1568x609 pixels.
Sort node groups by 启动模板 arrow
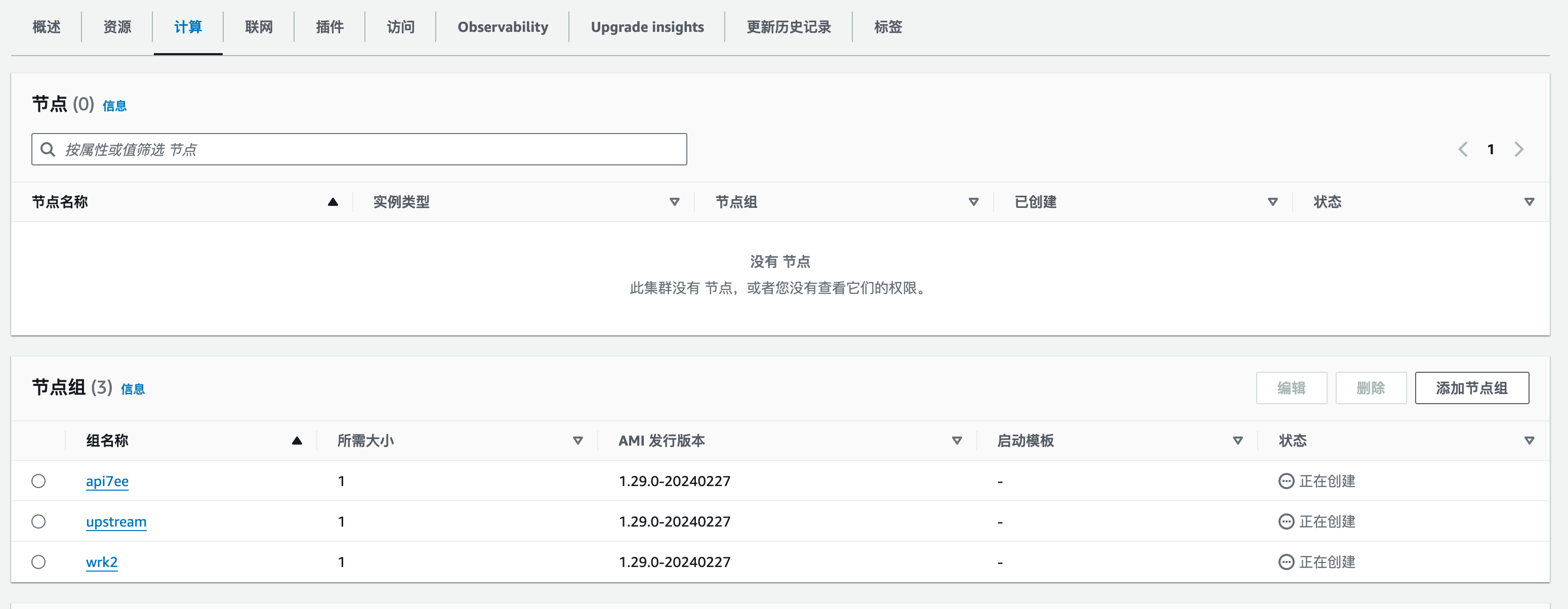[x=1237, y=441]
